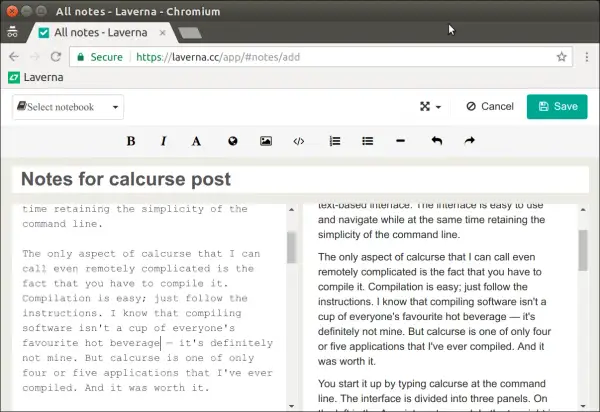Click the preview pane's up arrow
This screenshot has width=600, height=412.
coord(583,210)
